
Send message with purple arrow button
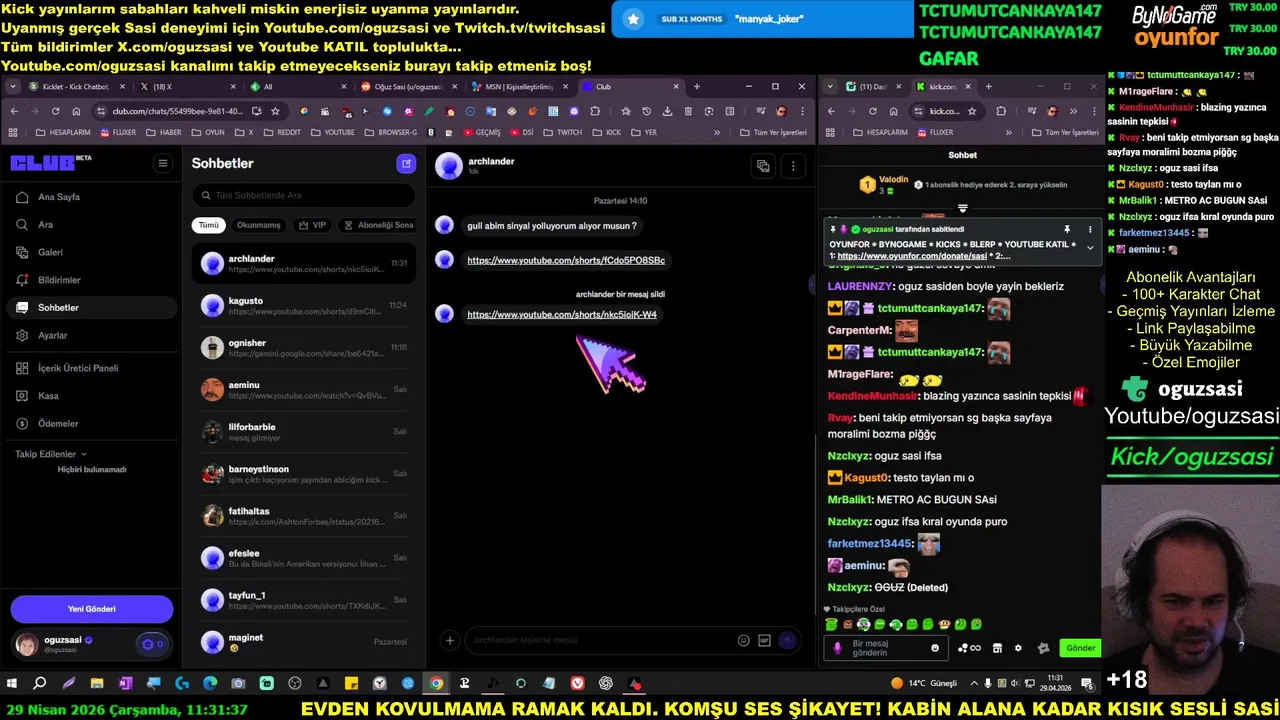[x=787, y=640]
